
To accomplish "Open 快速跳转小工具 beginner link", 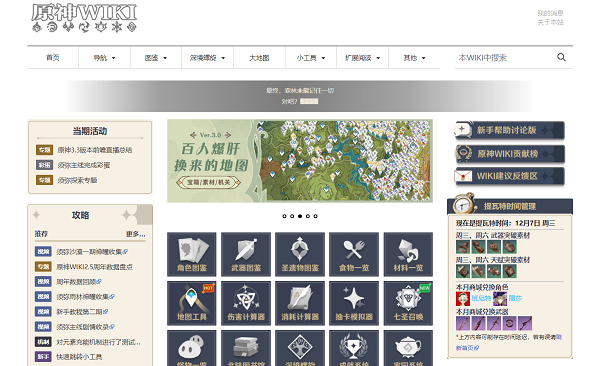I will pyautogui.click(x=79, y=357).
